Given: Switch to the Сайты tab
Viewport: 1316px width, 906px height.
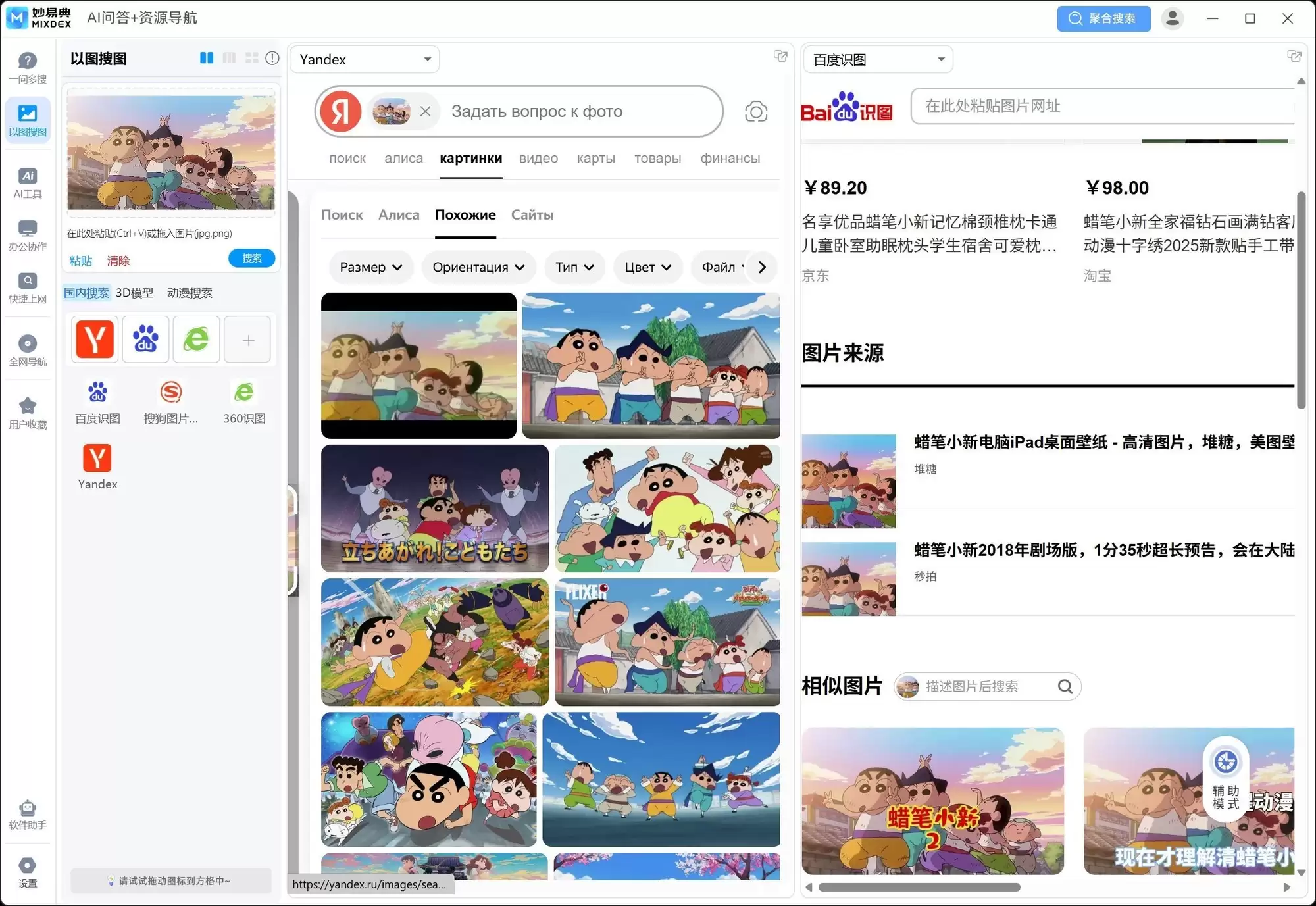Looking at the screenshot, I should [532, 215].
